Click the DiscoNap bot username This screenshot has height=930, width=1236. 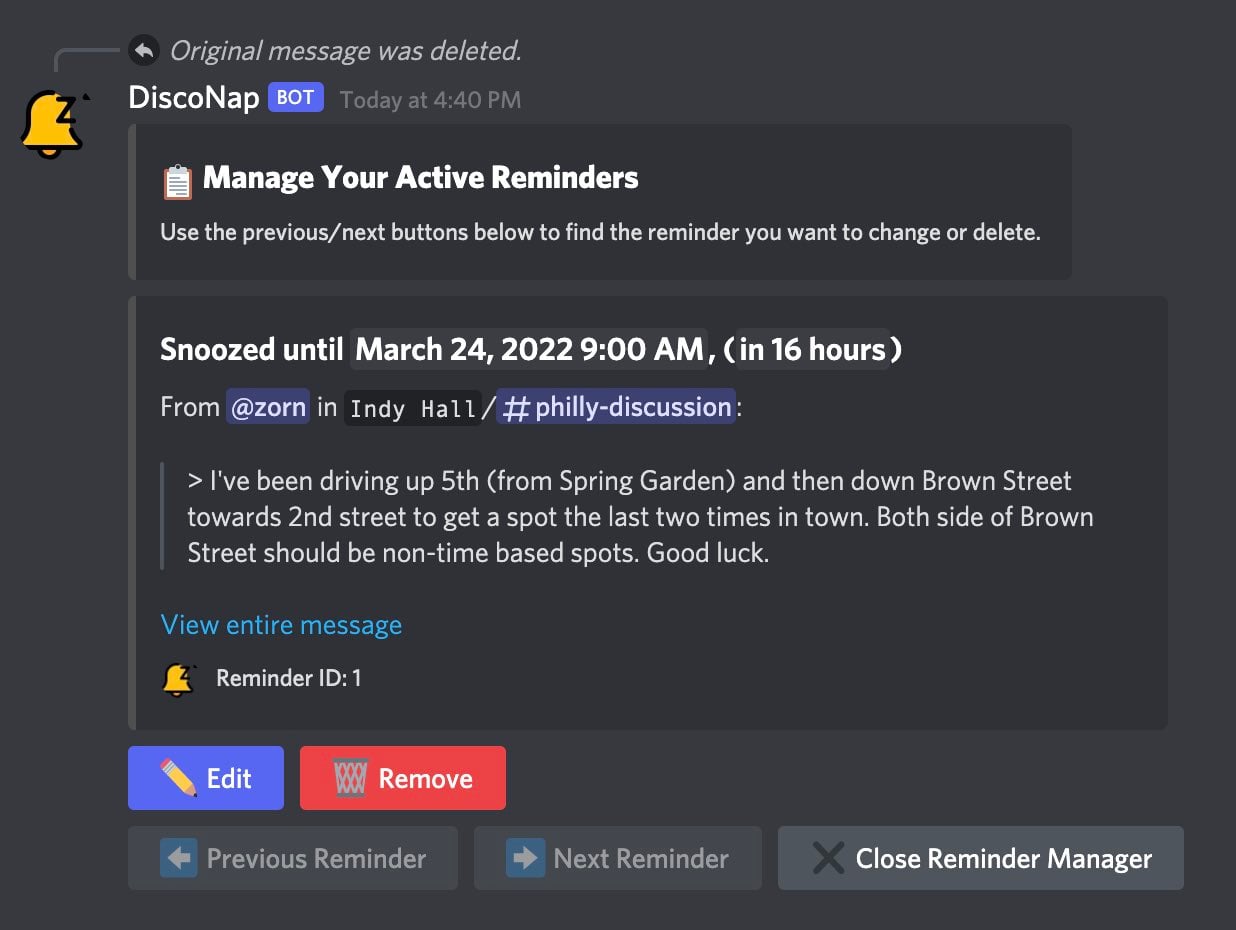(194, 98)
